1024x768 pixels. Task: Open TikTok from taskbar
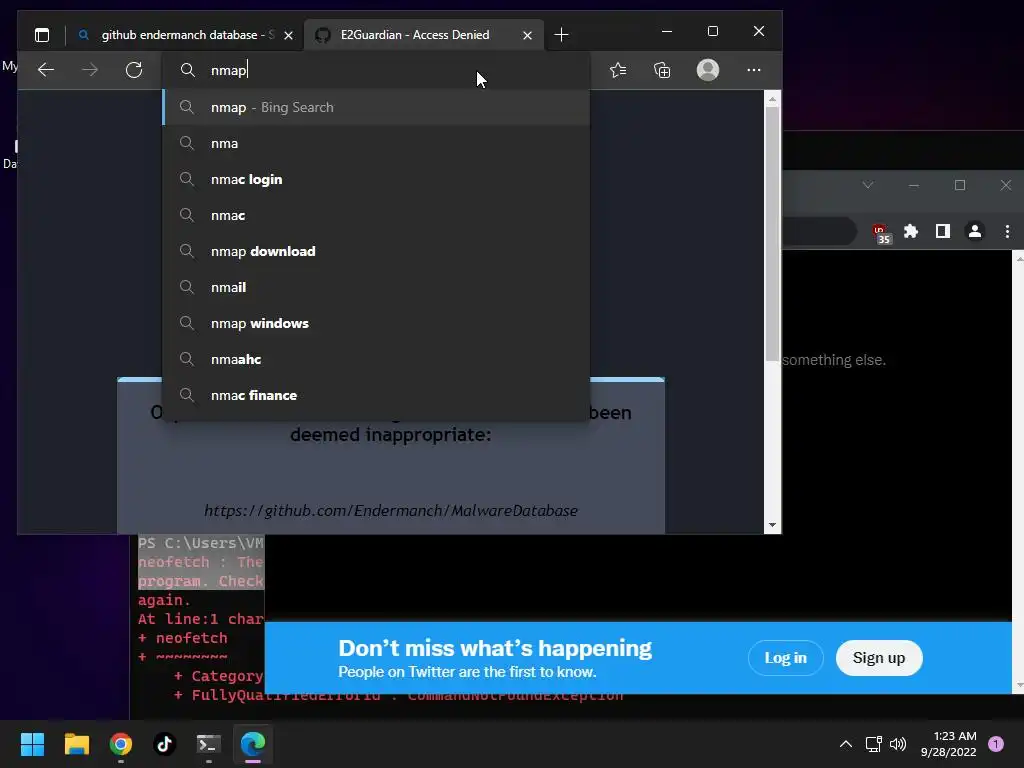[x=165, y=744]
